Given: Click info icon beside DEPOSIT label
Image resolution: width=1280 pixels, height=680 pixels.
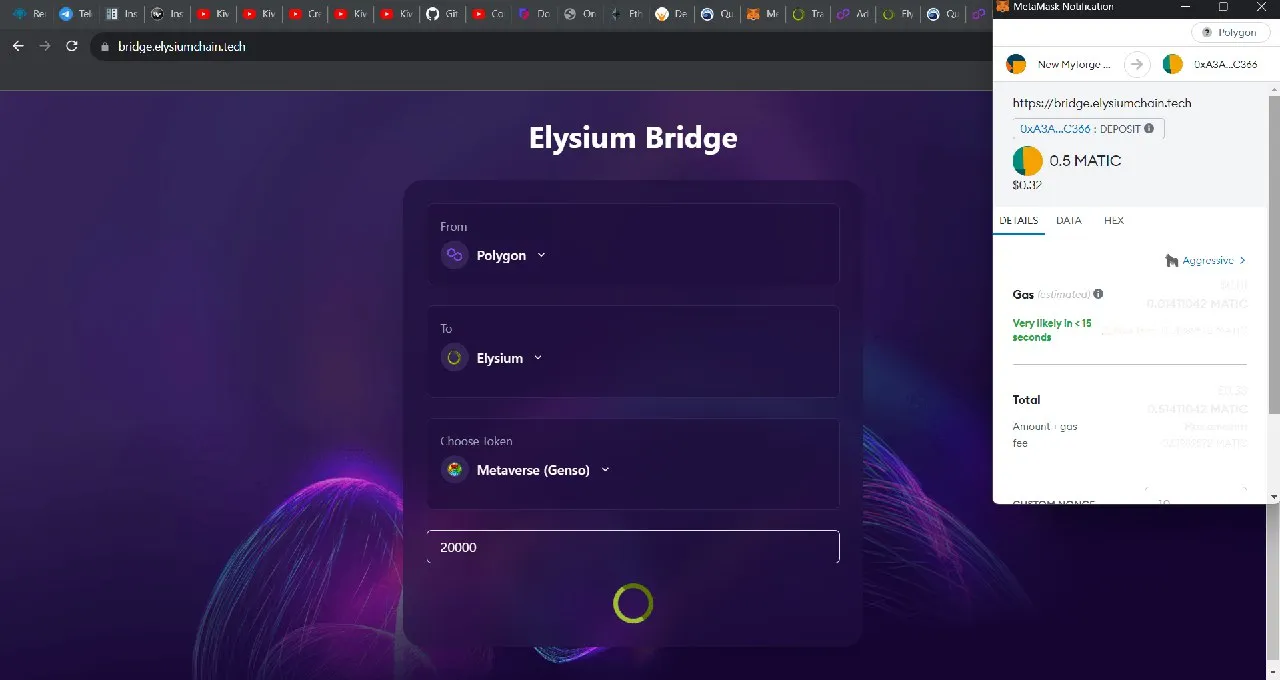Looking at the screenshot, I should (x=1149, y=129).
